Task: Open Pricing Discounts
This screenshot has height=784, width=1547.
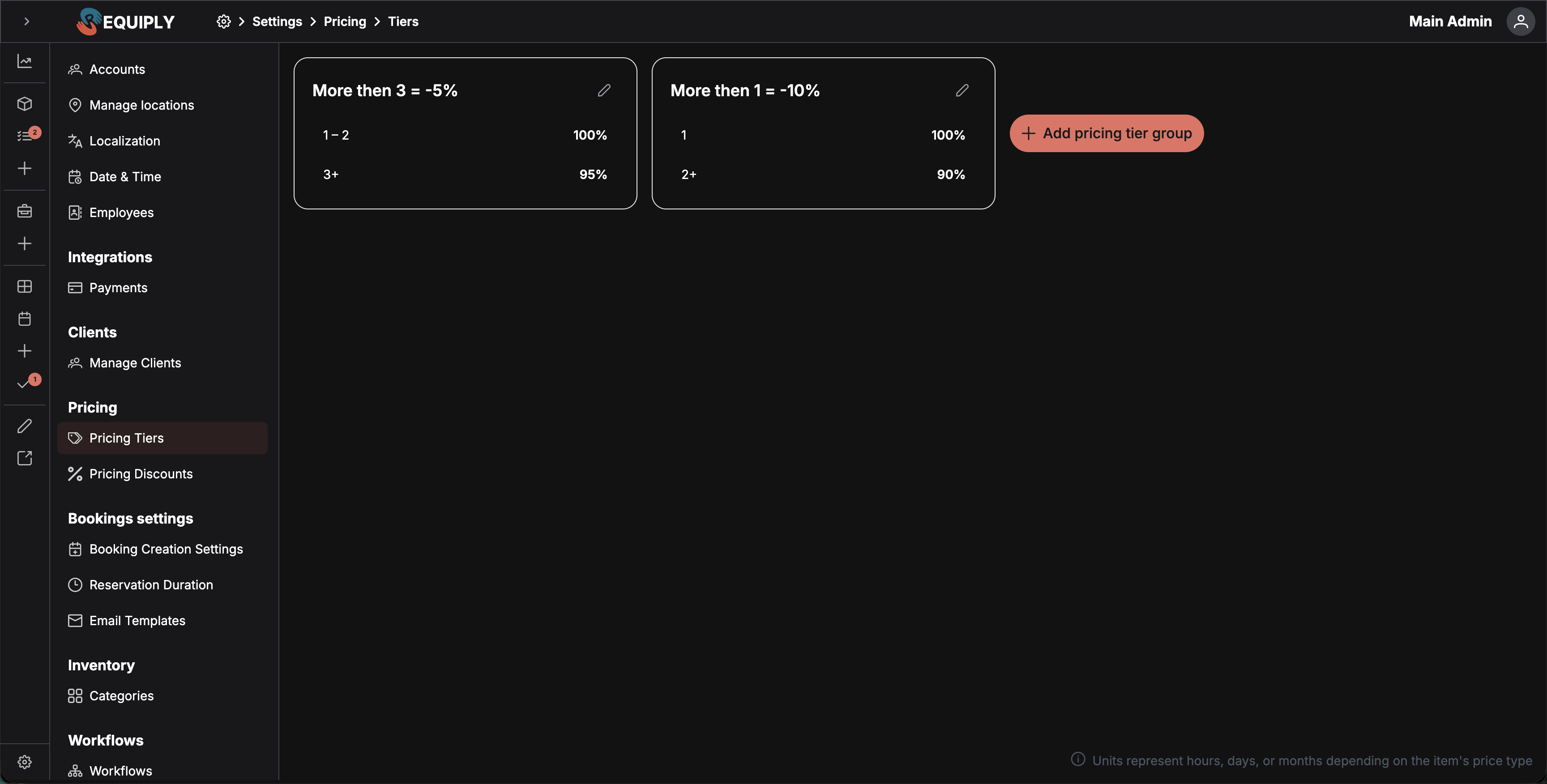Action: pos(162,474)
